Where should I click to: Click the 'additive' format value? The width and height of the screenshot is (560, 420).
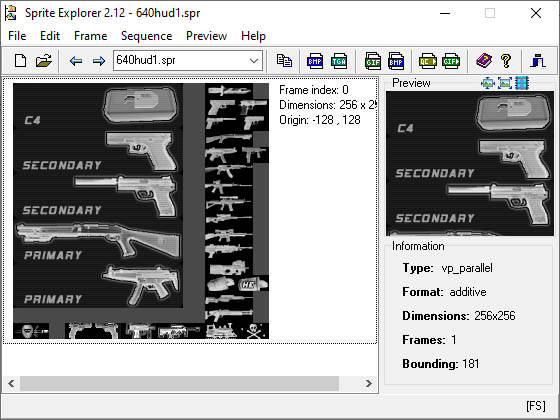[468, 292]
